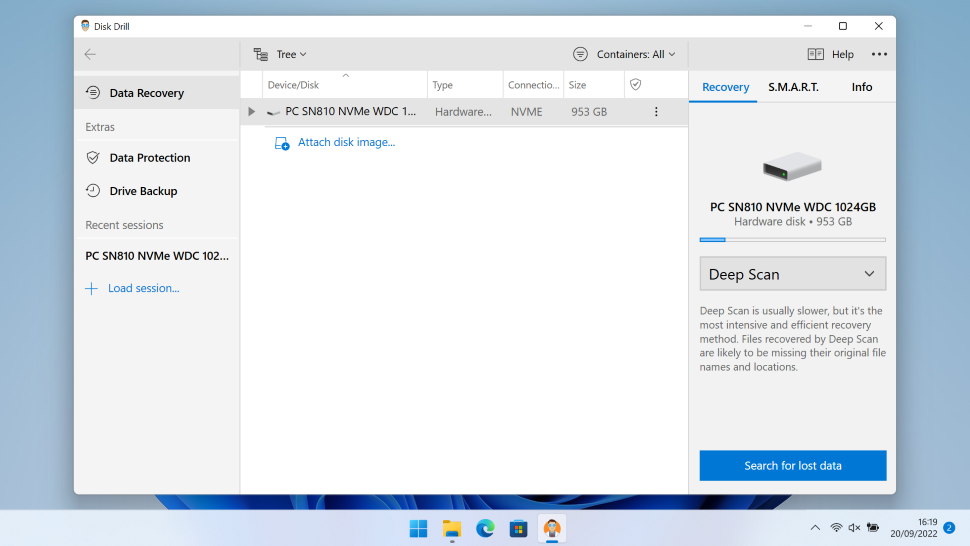The width and height of the screenshot is (970, 546).
Task: Sort by Size column header
Action: [x=594, y=85]
